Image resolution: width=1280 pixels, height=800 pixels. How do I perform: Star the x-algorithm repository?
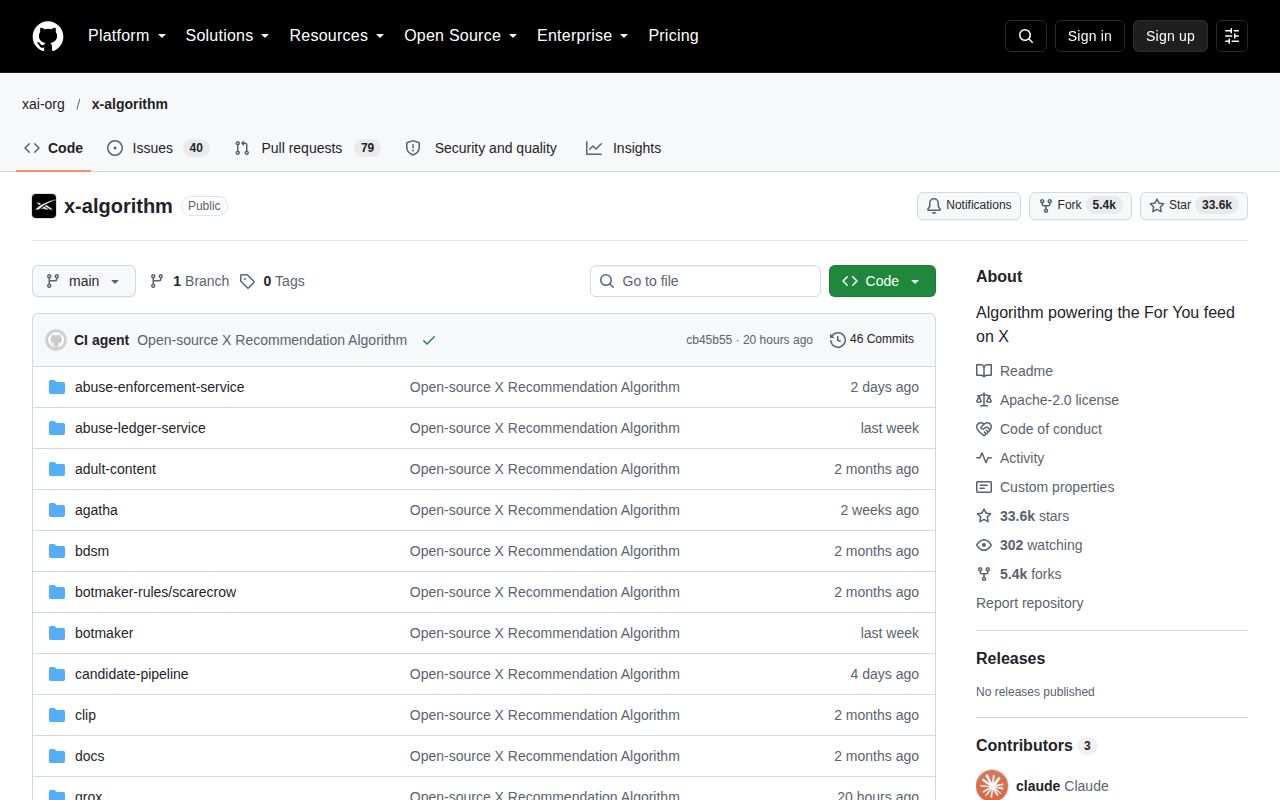point(1194,206)
